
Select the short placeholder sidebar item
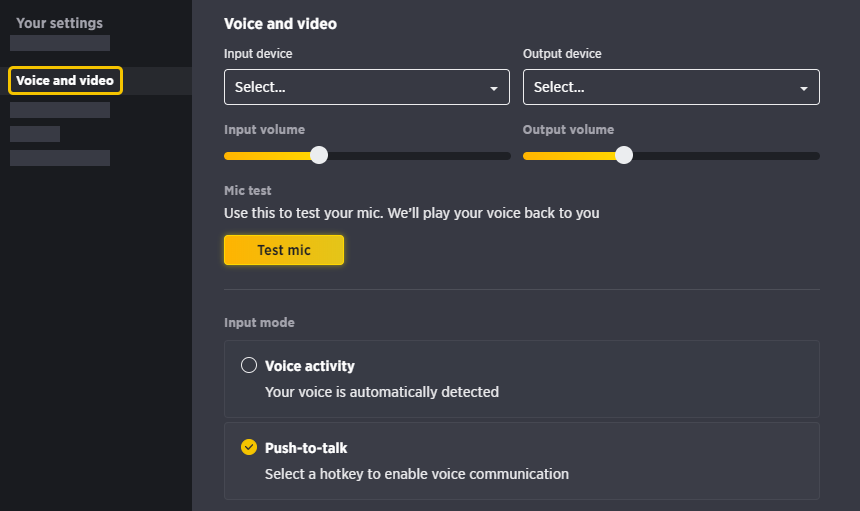point(35,134)
